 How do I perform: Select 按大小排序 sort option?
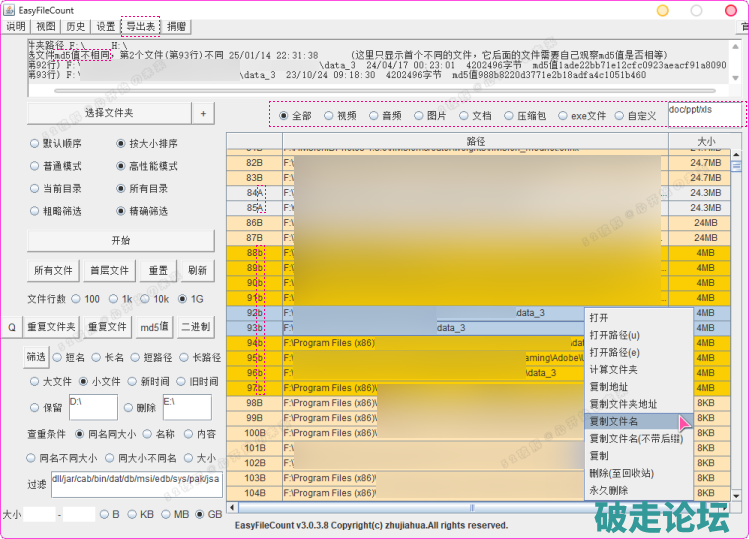point(122,144)
